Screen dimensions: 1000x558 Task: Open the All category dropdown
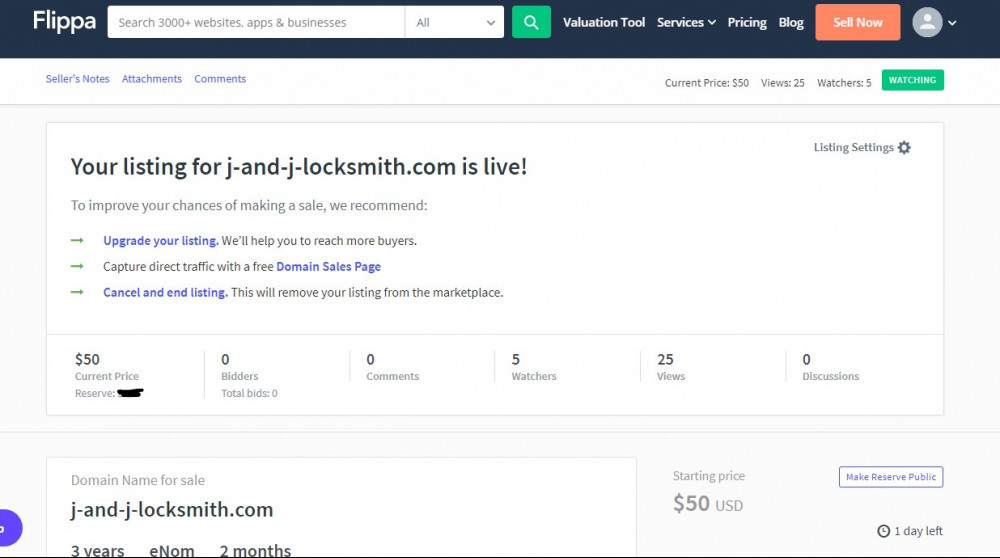pos(455,22)
